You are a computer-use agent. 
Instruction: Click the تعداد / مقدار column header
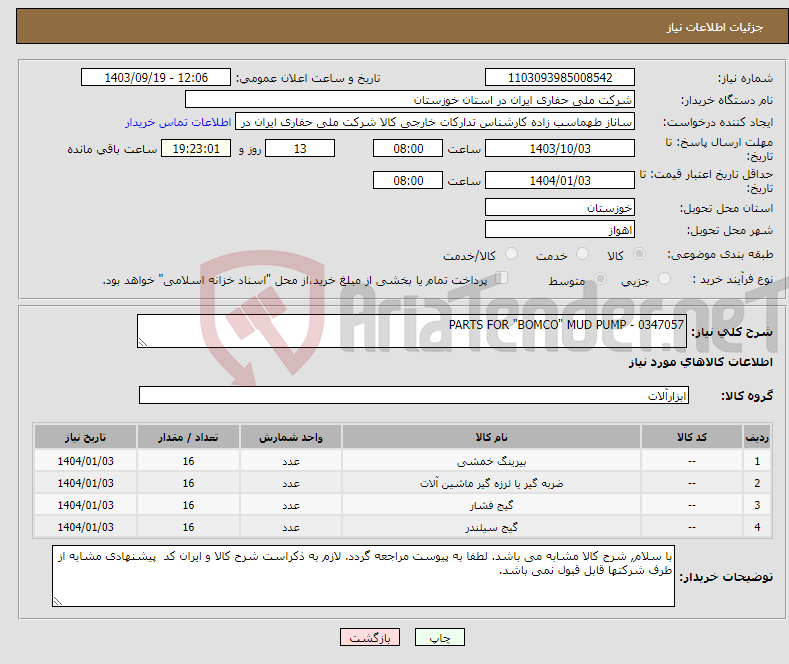tap(188, 437)
